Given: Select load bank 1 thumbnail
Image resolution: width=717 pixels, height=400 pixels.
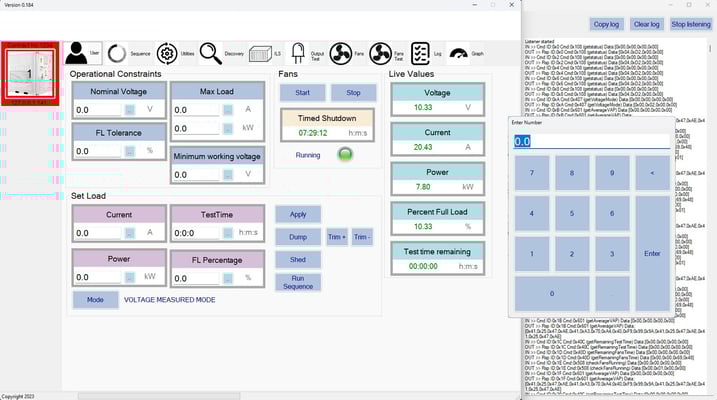Looking at the screenshot, I should coord(30,74).
